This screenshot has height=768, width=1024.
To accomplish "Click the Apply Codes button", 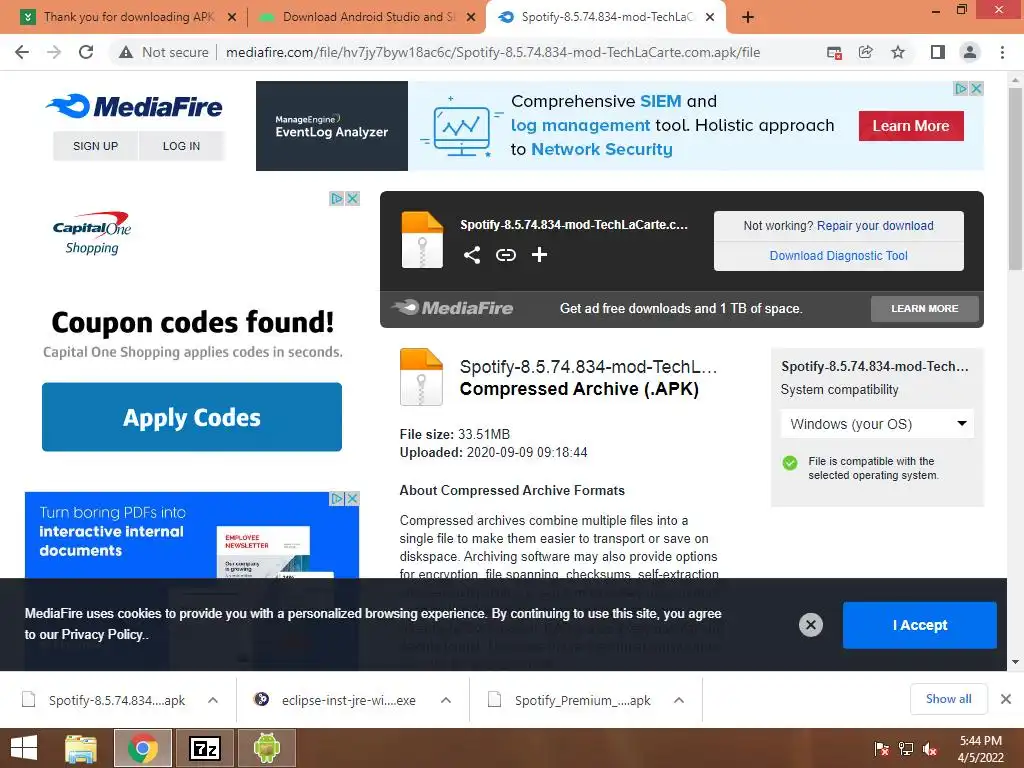I will point(192,417).
